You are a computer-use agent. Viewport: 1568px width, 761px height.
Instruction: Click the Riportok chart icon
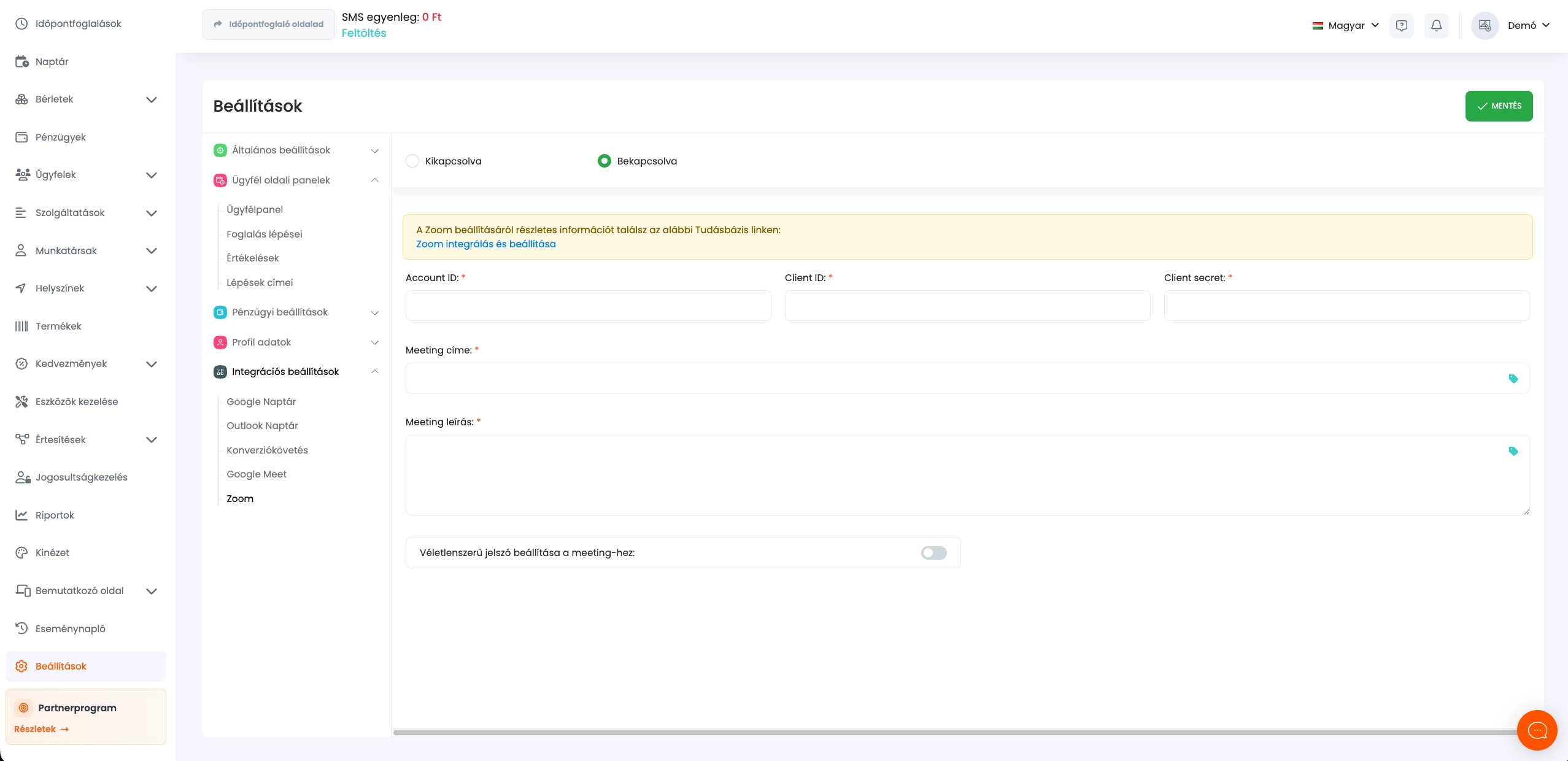click(21, 515)
